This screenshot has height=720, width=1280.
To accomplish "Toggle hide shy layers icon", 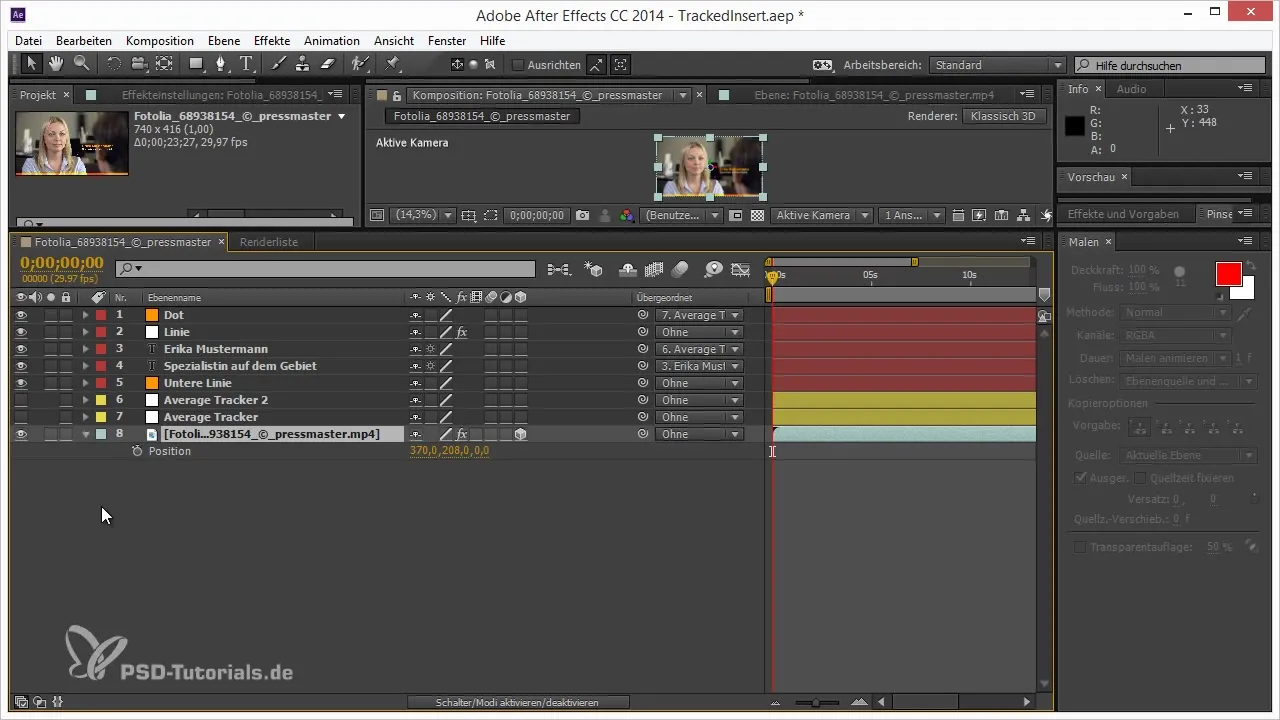I will pyautogui.click(x=628, y=269).
